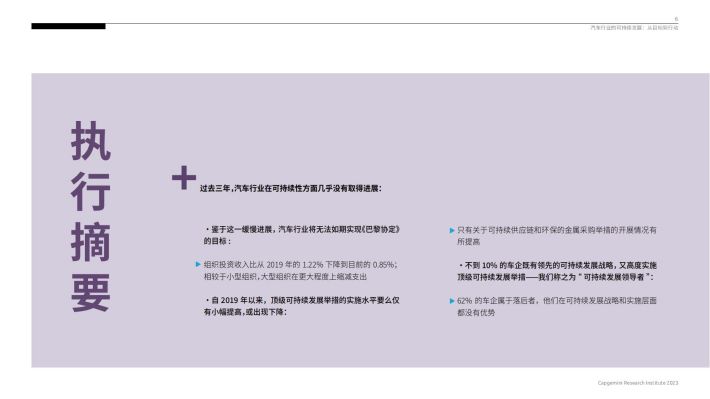Click bold bullet mentioning《巴黎协定》的目标
Screen dimensions: 710x399
[x=302, y=235]
